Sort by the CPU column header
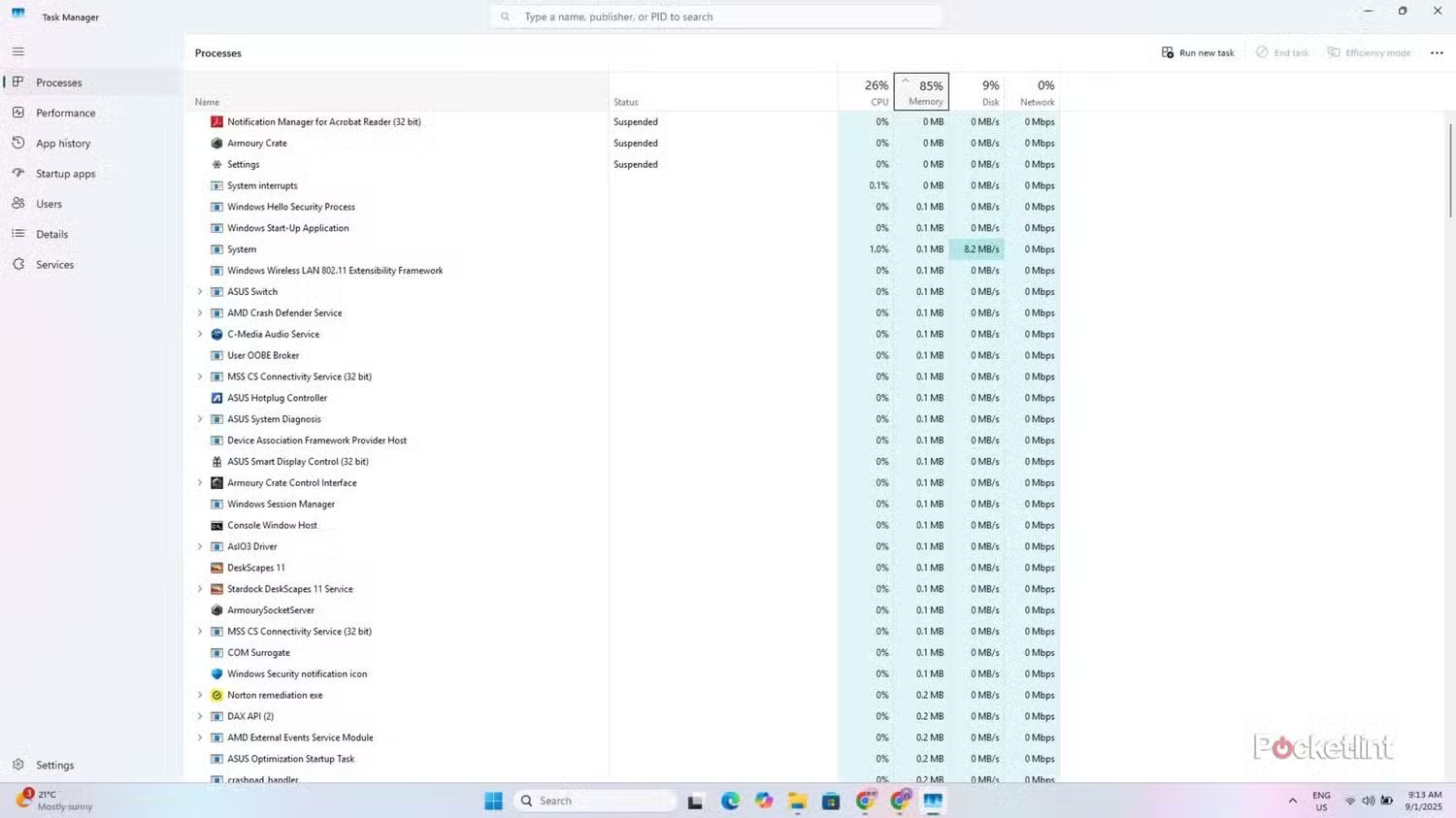 (866, 92)
